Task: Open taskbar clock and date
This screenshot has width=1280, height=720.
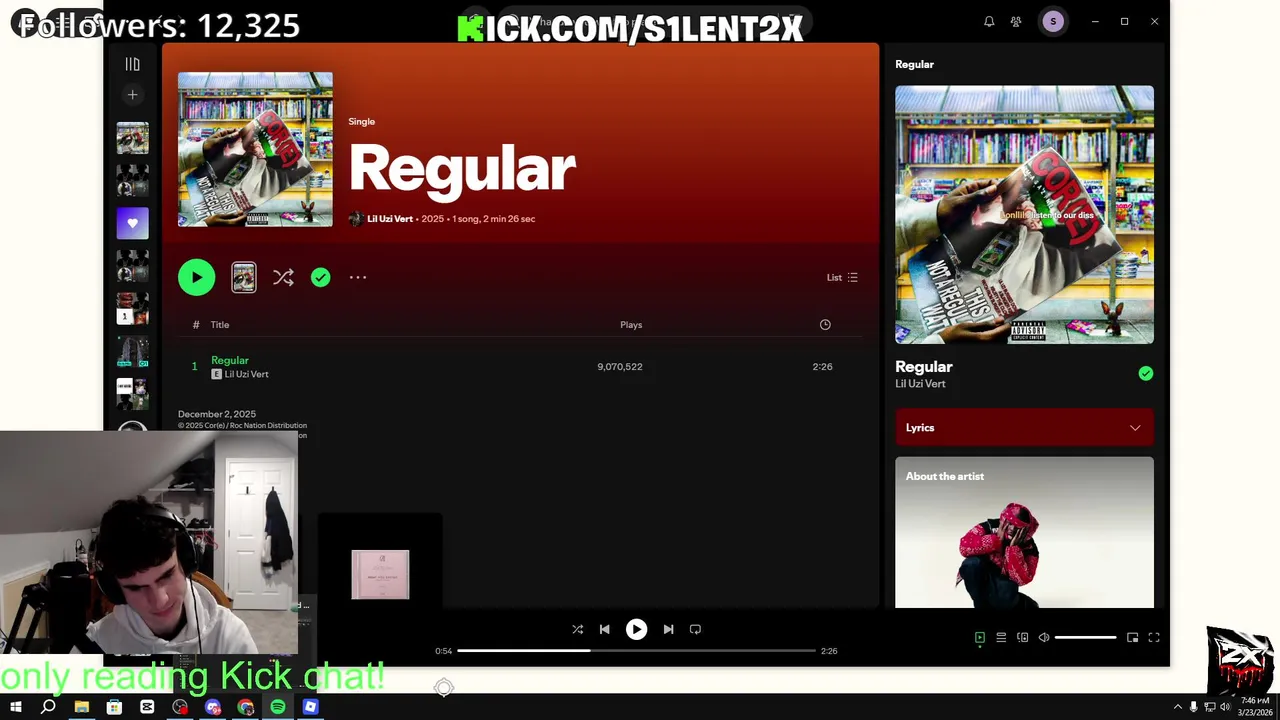Action: tap(1254, 707)
